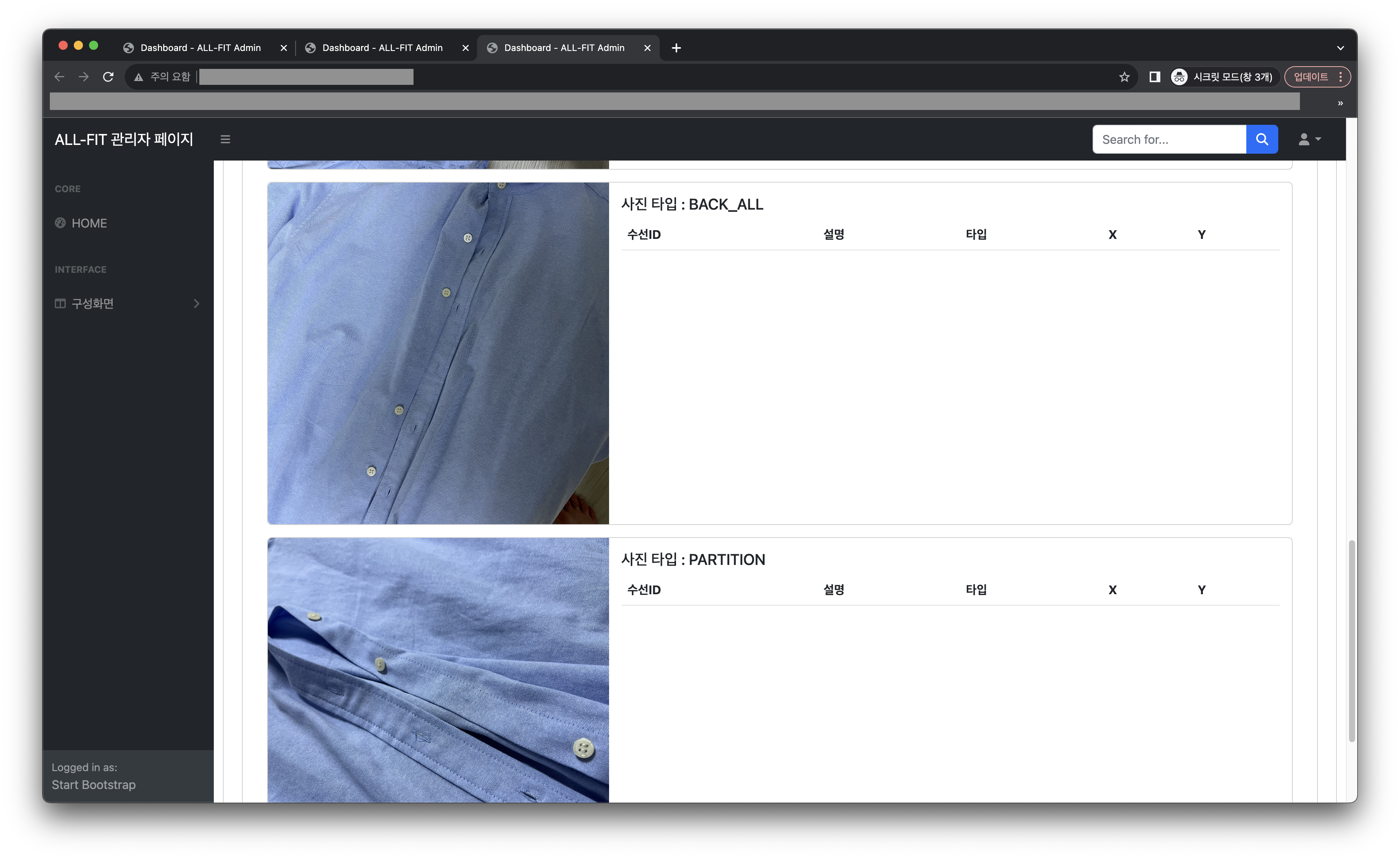Image resolution: width=1400 pixels, height=859 pixels.
Task: Open the tab search dropdown arrow
Action: pos(1340,48)
